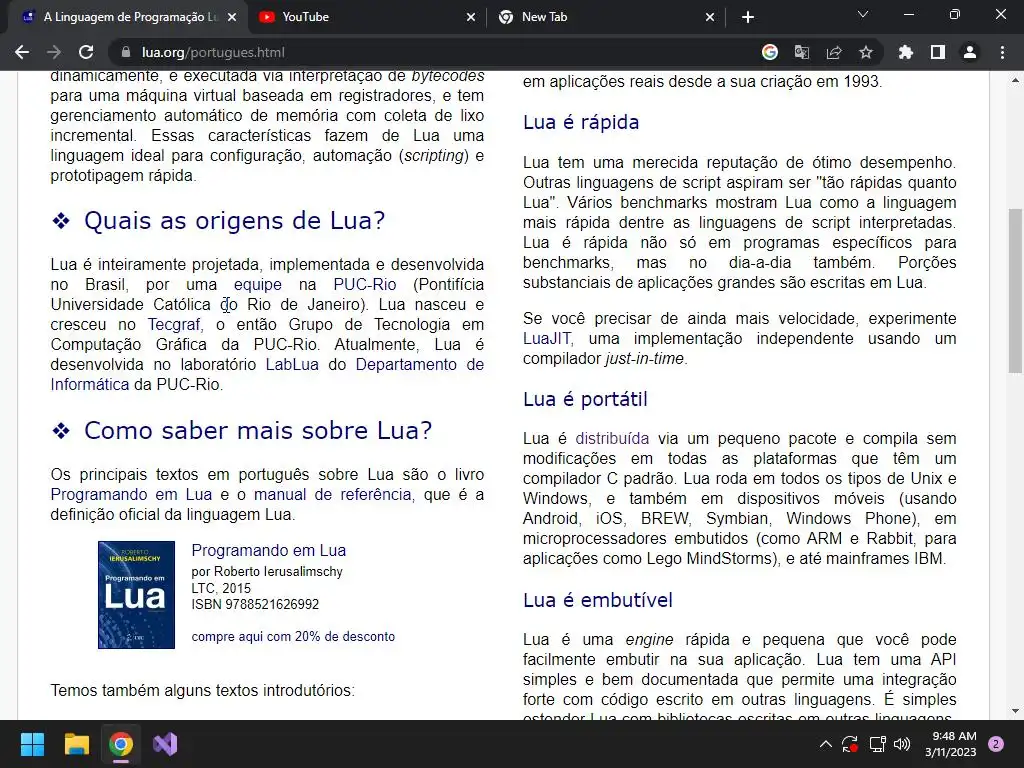This screenshot has width=1024, height=768.
Task: Click the 'Lua é rápida' heading
Action: pyautogui.click(x=581, y=122)
